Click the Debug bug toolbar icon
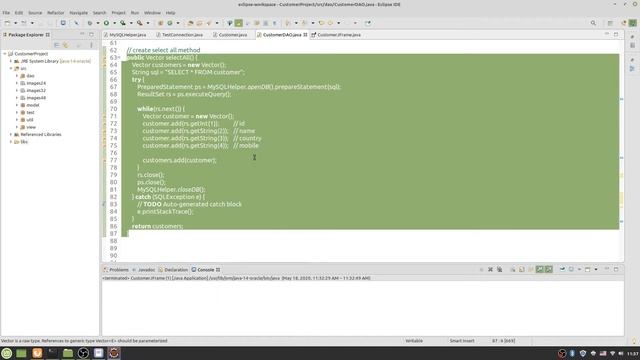The width and height of the screenshot is (640, 360). pyautogui.click(x=90, y=23)
